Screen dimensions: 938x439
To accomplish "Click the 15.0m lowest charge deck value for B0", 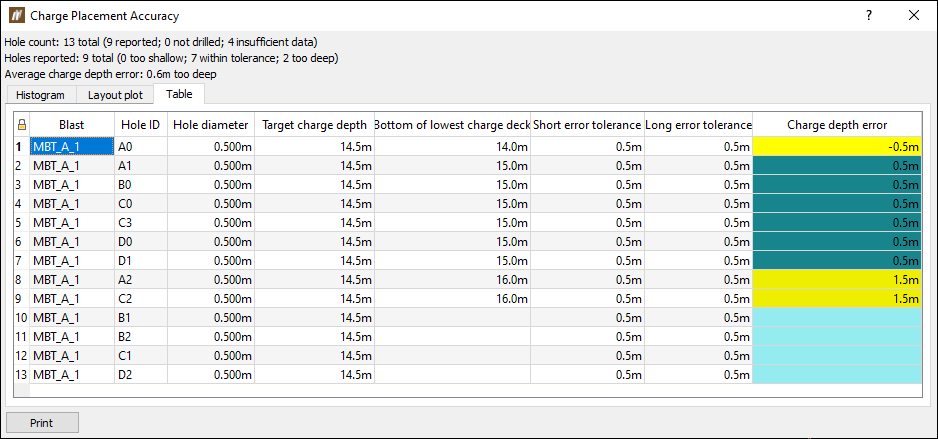I will coord(452,185).
